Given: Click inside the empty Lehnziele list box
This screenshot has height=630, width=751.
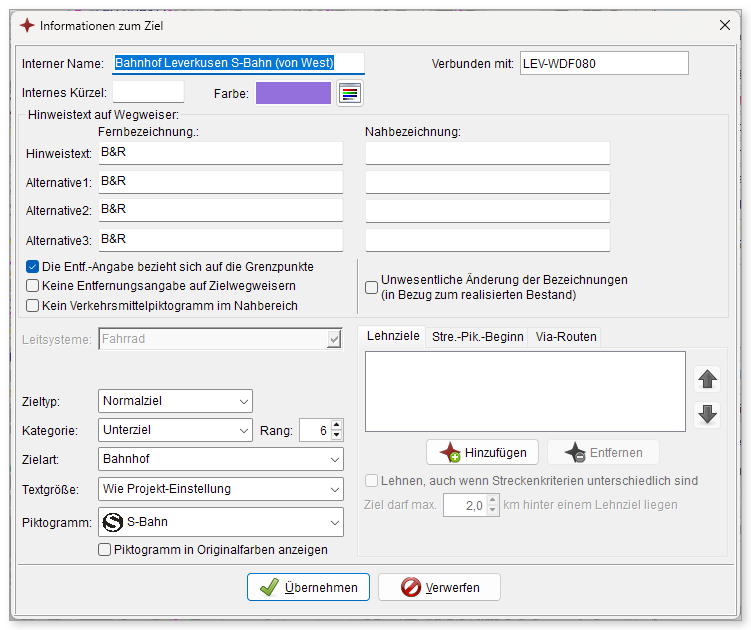Looking at the screenshot, I should 525,391.
